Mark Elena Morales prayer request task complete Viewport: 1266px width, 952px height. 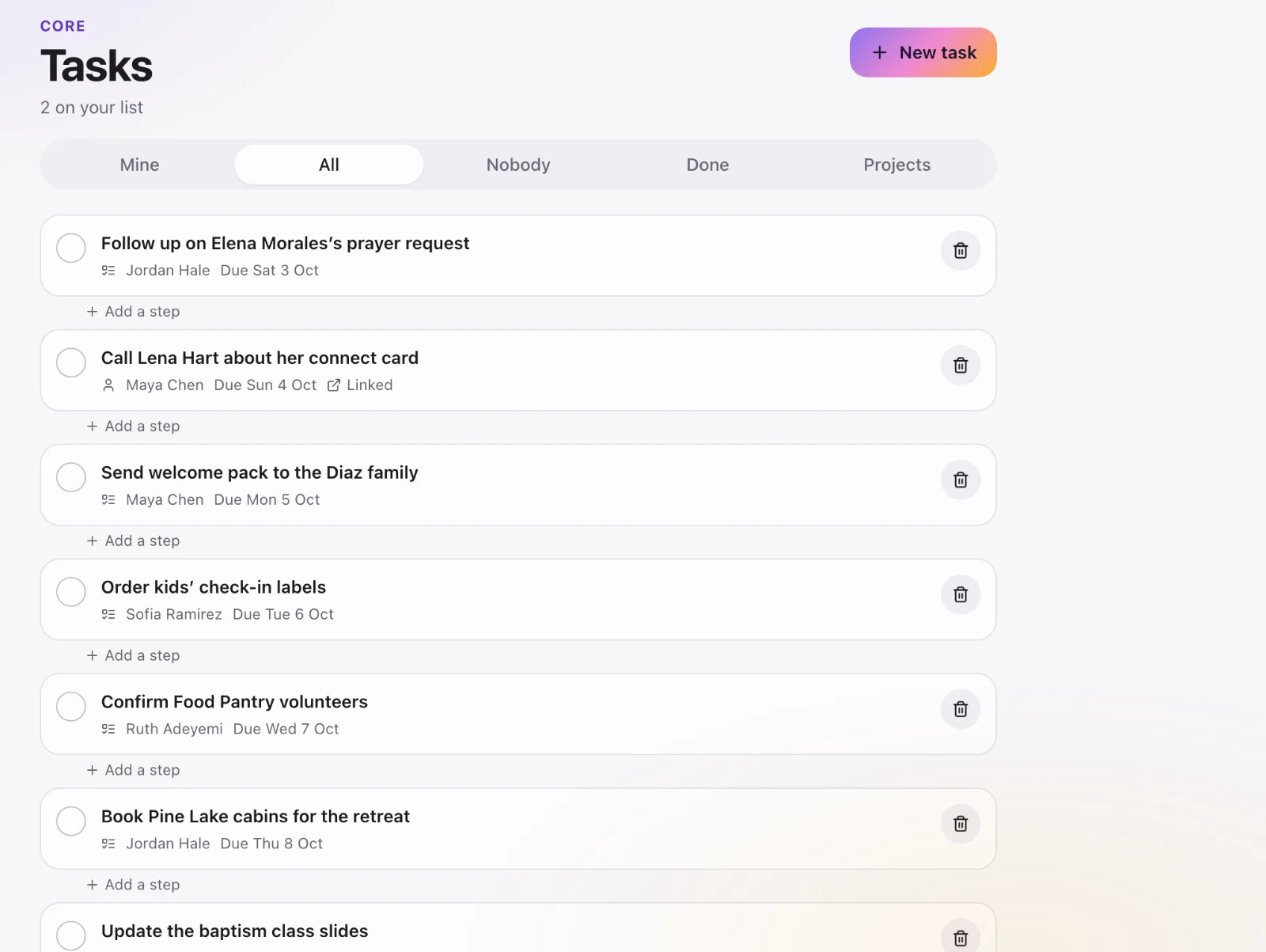coord(71,248)
